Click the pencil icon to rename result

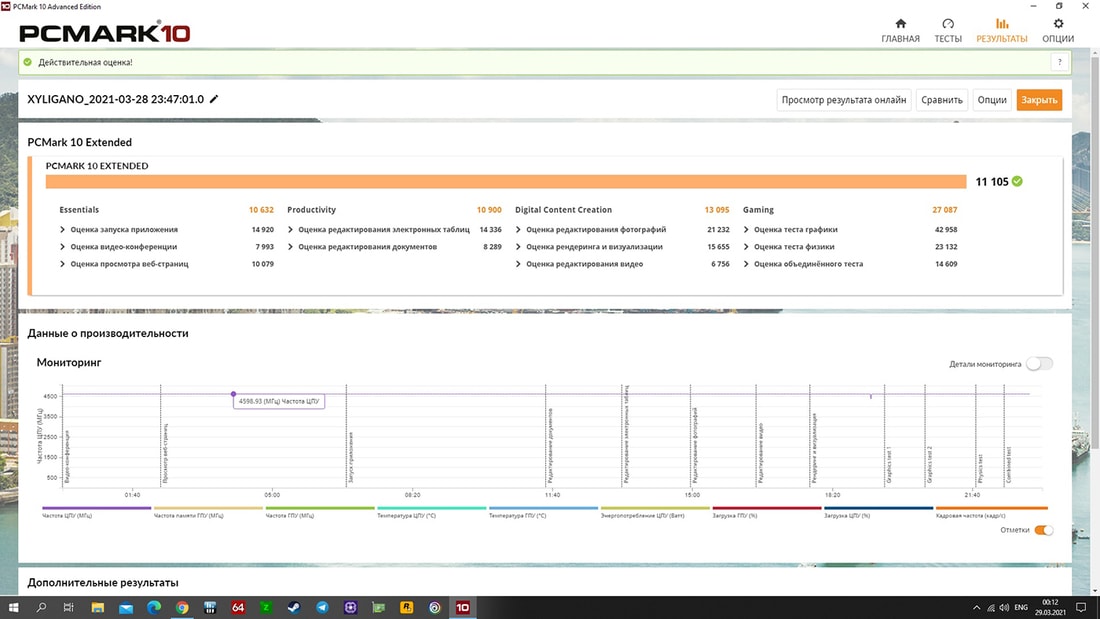[214, 99]
